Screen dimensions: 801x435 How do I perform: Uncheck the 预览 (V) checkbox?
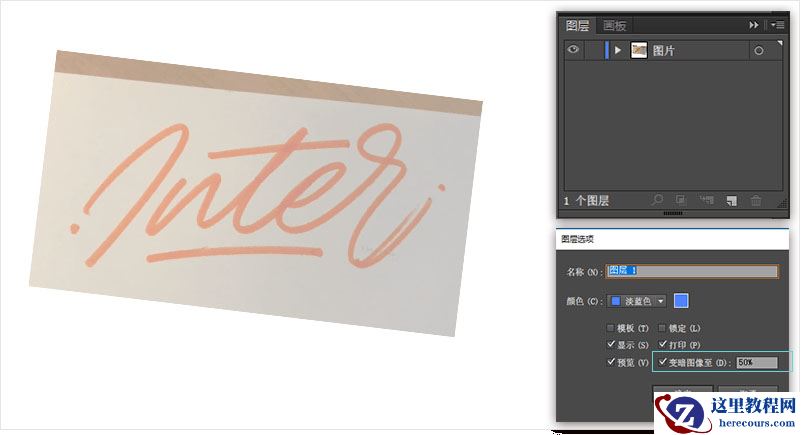610,361
